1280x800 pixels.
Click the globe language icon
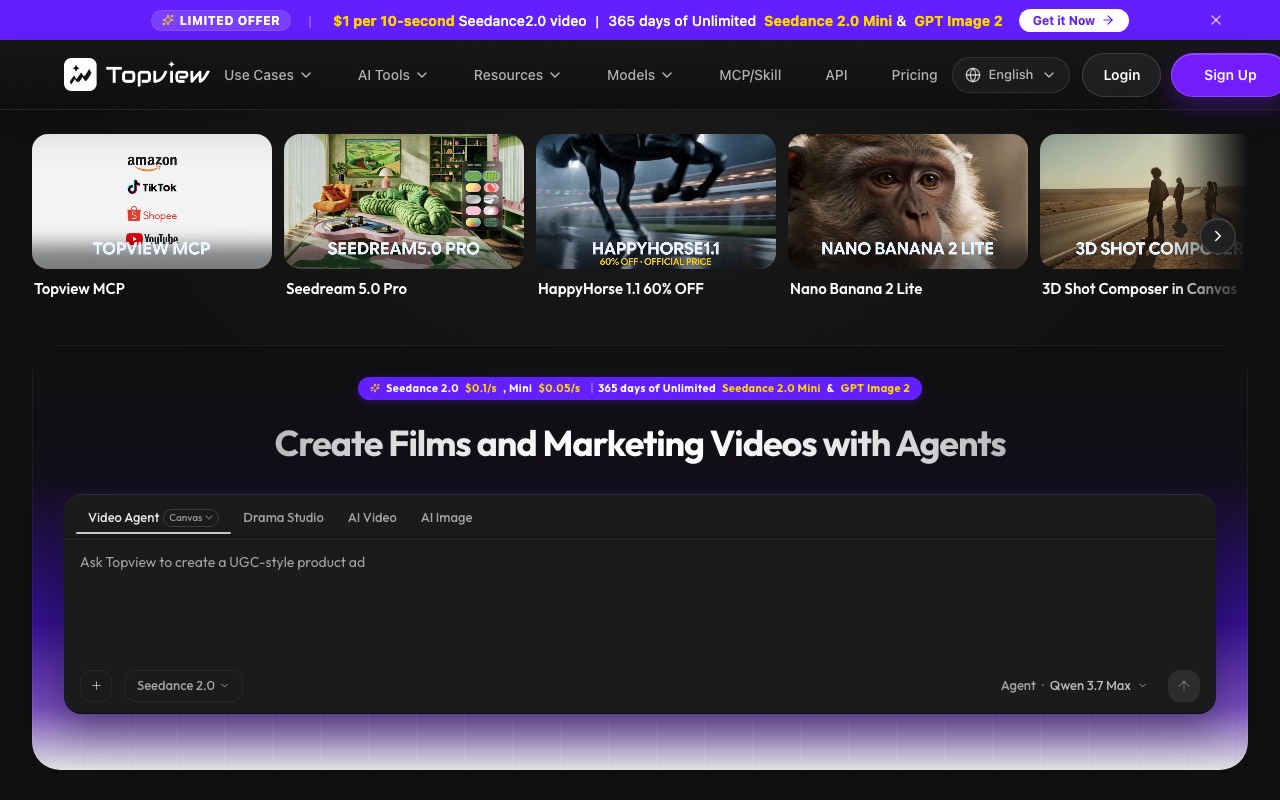click(973, 75)
